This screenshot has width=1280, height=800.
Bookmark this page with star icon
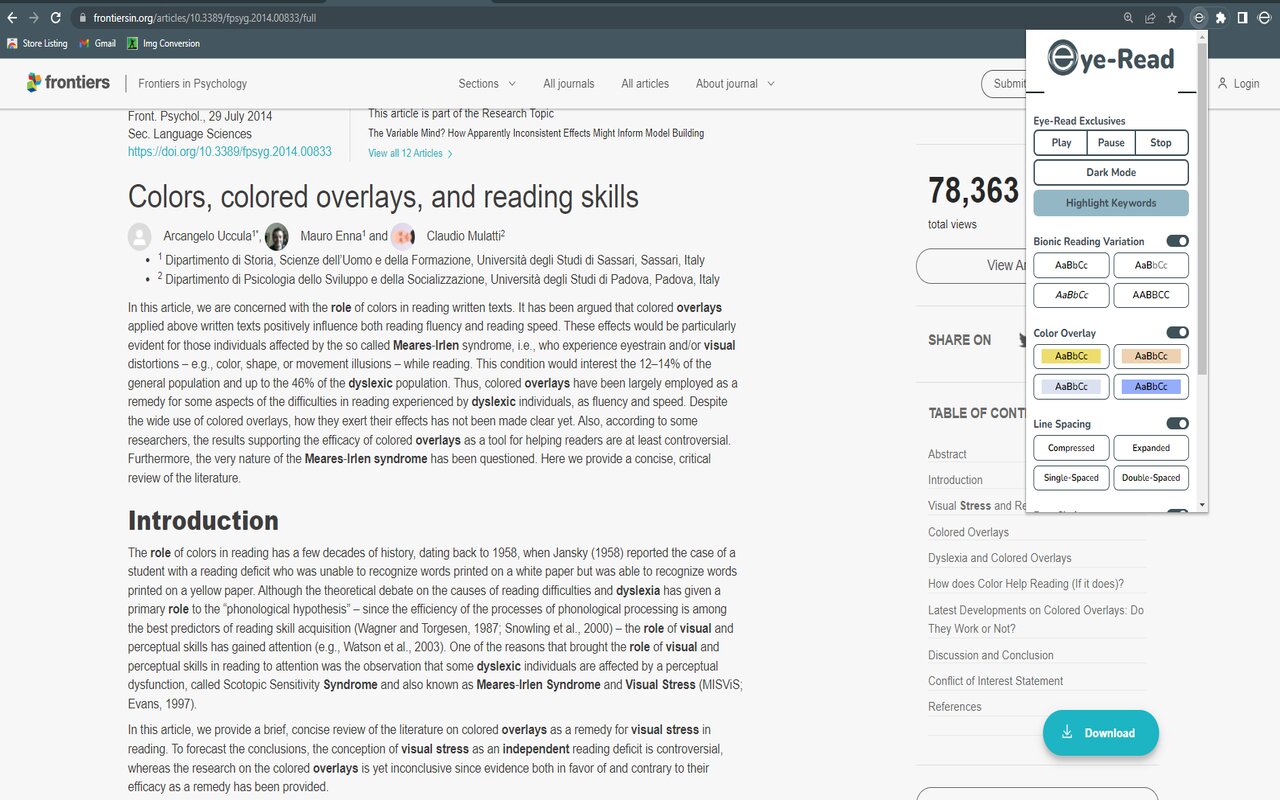pos(1172,18)
